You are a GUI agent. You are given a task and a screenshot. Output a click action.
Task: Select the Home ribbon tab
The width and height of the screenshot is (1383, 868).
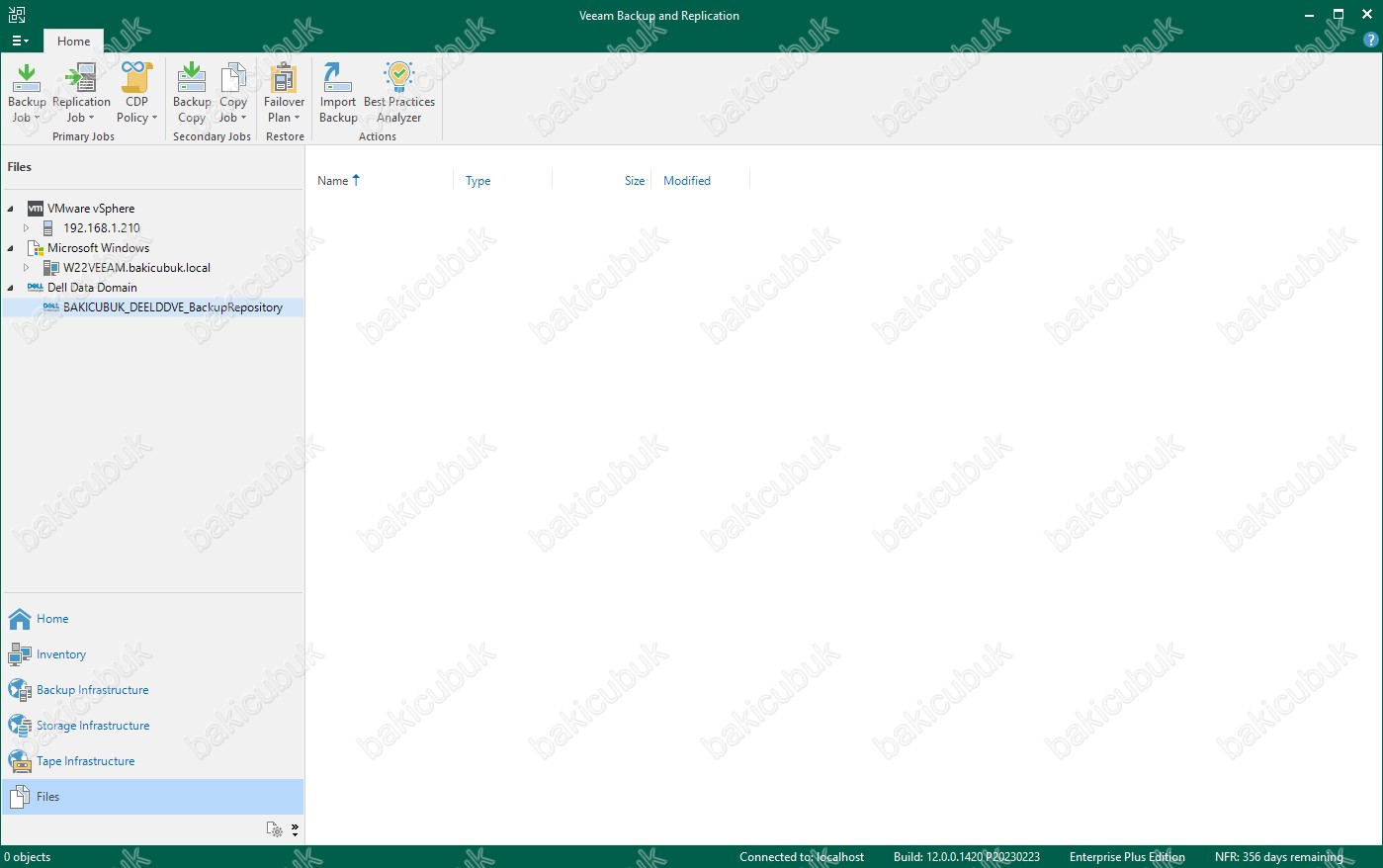[74, 42]
